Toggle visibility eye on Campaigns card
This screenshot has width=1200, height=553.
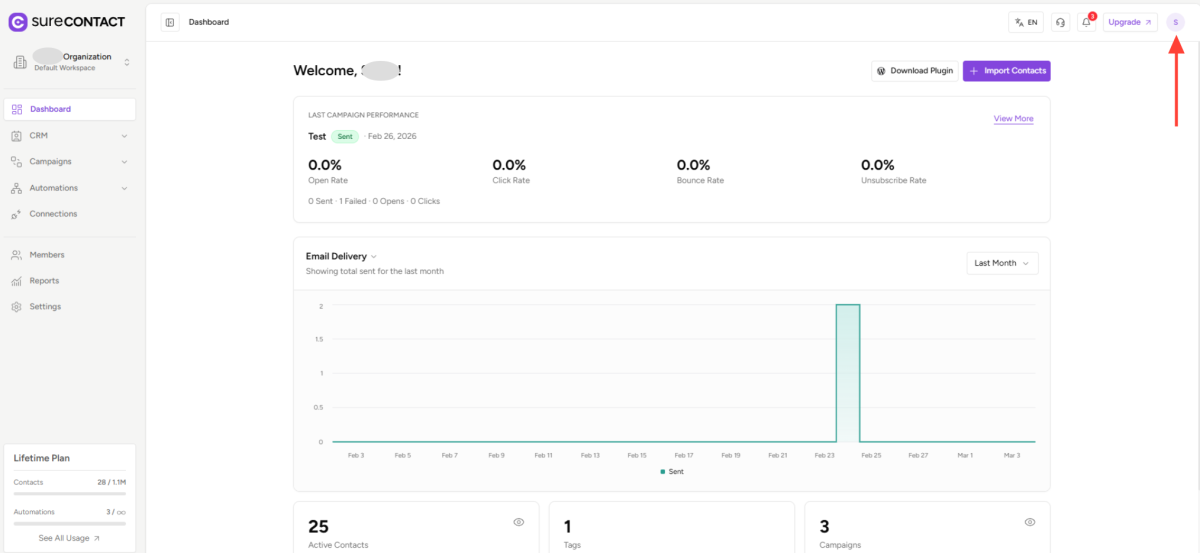1030,522
